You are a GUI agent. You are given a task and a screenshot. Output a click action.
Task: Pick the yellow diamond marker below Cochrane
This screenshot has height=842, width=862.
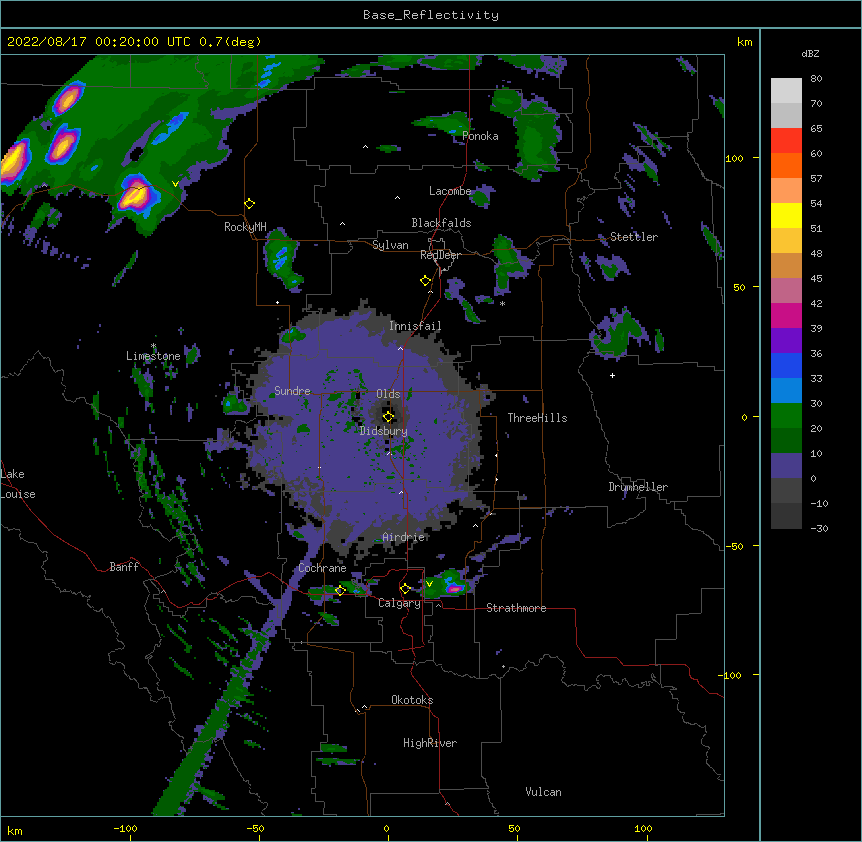coord(340,590)
